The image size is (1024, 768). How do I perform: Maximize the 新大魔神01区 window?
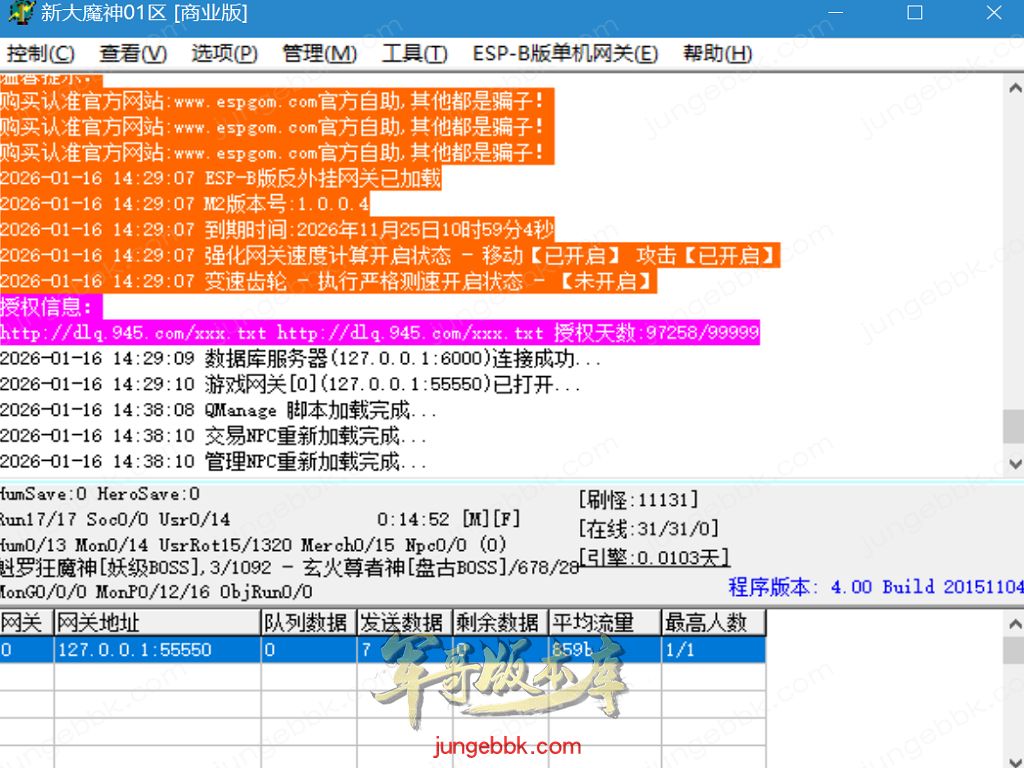[914, 14]
